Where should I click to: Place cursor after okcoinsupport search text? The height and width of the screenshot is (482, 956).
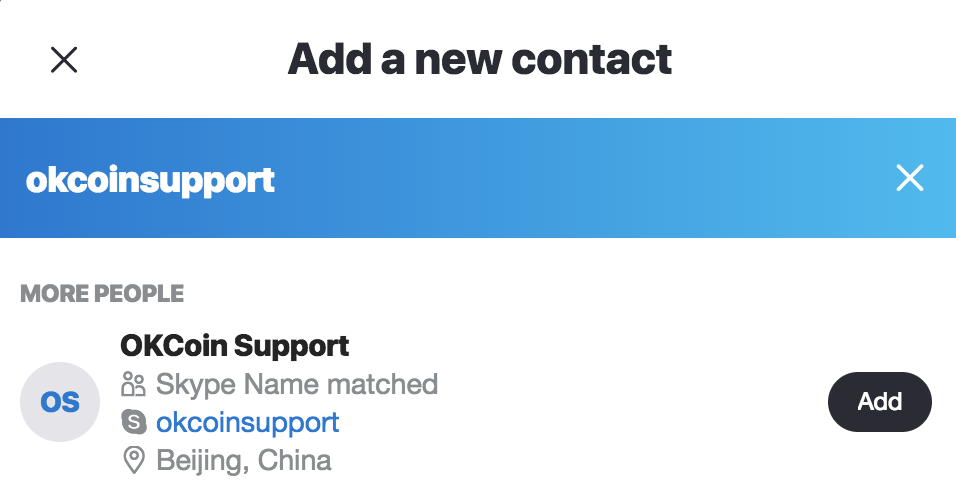click(x=276, y=180)
